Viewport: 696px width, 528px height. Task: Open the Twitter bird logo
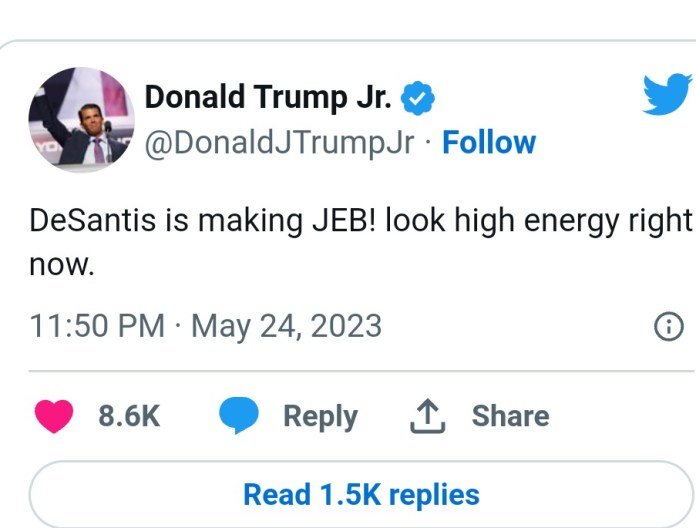click(x=667, y=95)
